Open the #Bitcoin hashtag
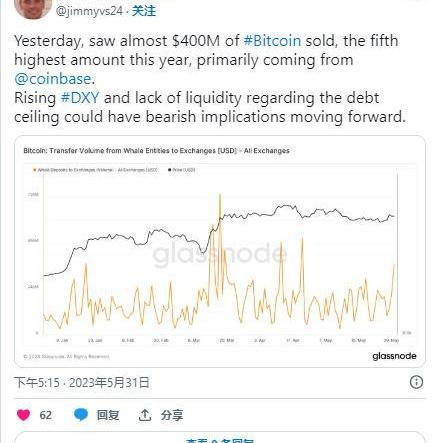 coord(272,41)
